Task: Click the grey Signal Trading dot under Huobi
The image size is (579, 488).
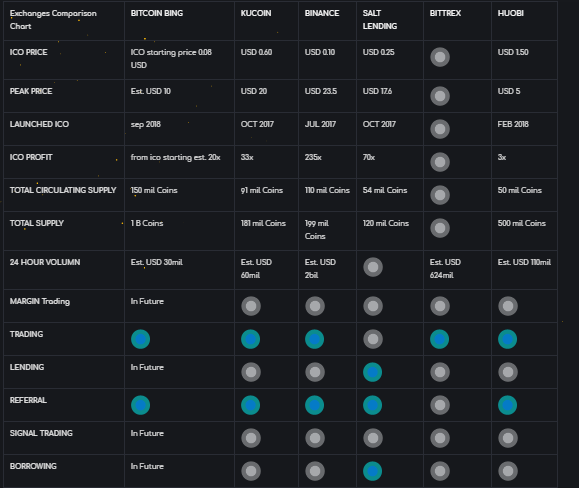Action: 508,438
